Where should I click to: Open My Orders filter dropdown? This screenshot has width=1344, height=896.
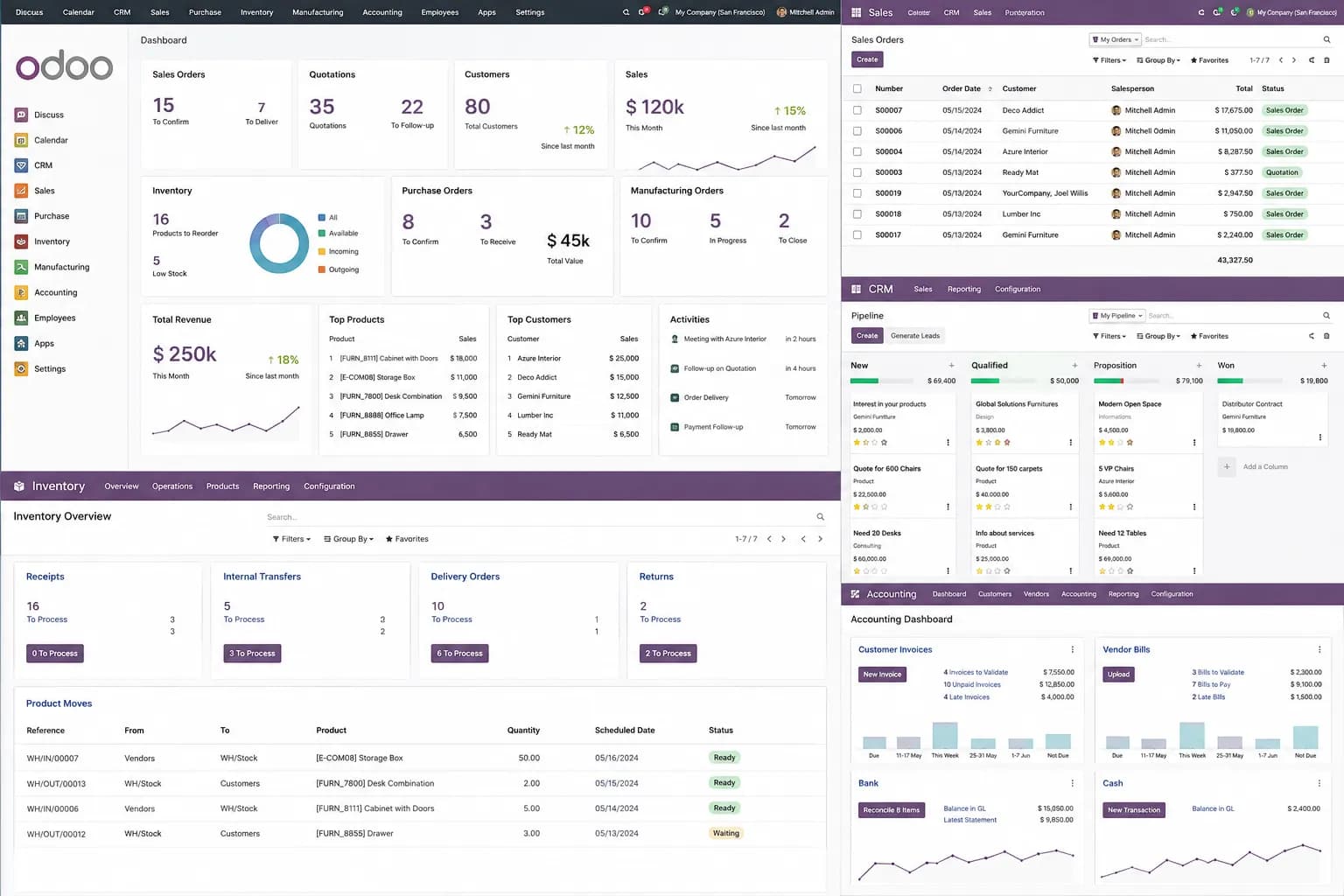point(1115,39)
